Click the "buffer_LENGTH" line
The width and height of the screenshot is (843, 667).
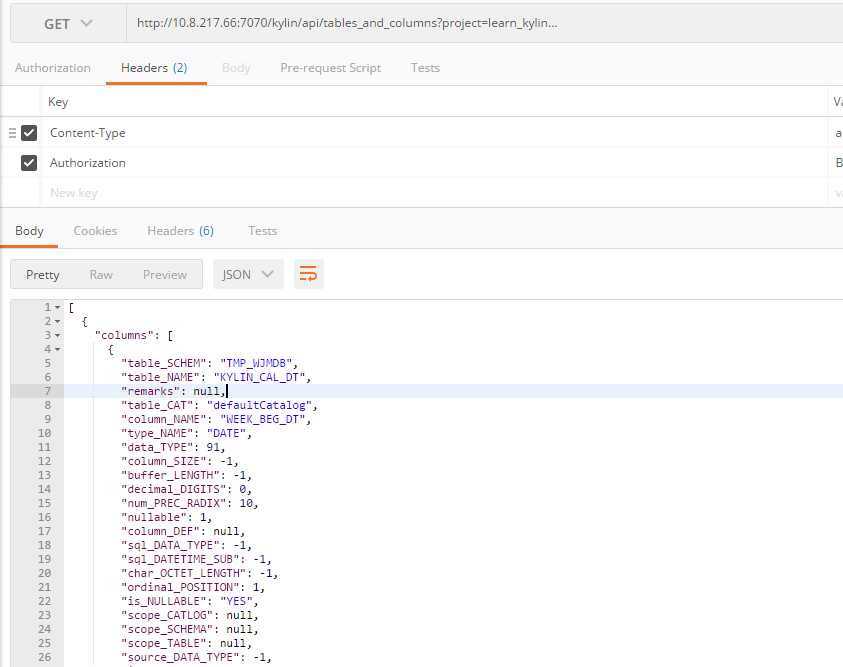[186, 475]
